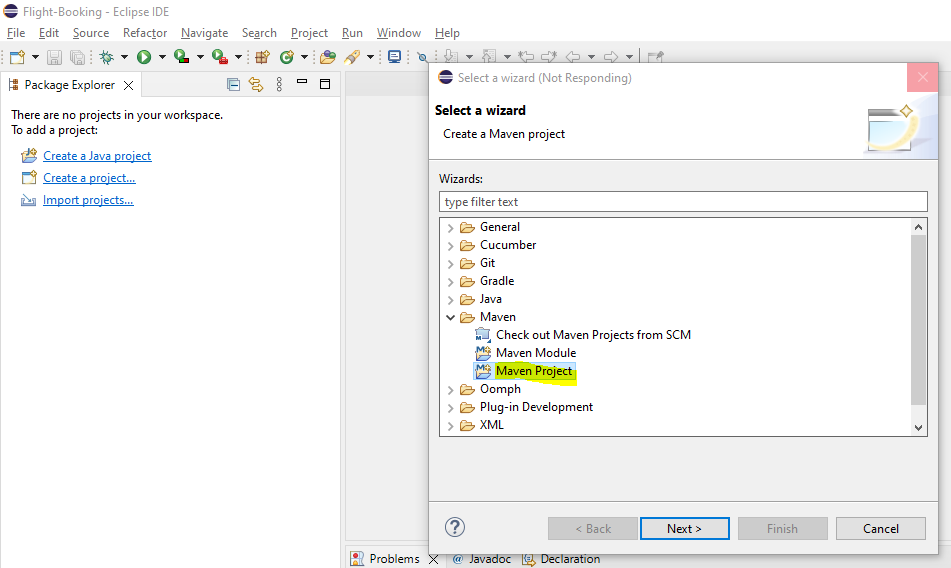
Task: Click the Next Annotation toolbar icon
Action: tap(451, 57)
